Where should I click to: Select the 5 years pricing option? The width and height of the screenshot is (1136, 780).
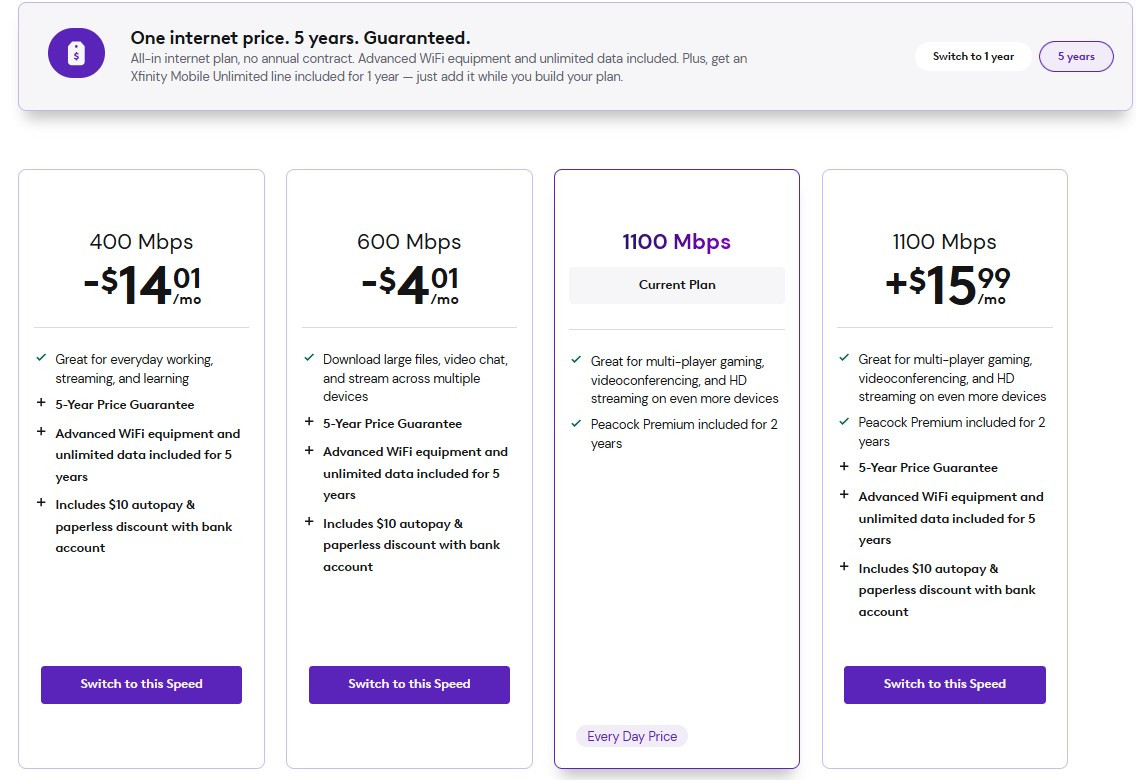pos(1076,56)
